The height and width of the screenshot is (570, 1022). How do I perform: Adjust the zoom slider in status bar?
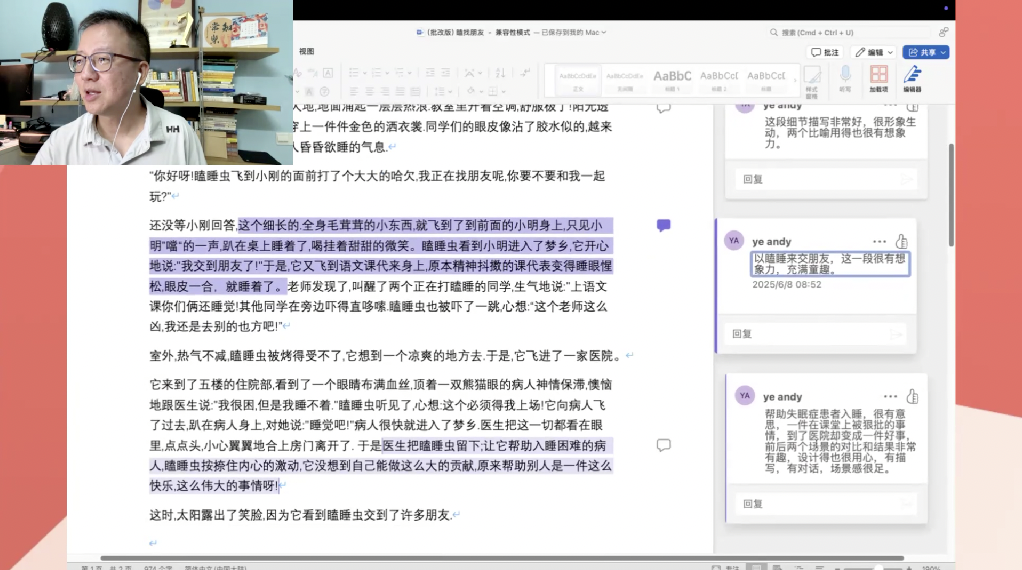pyautogui.click(x=880, y=566)
